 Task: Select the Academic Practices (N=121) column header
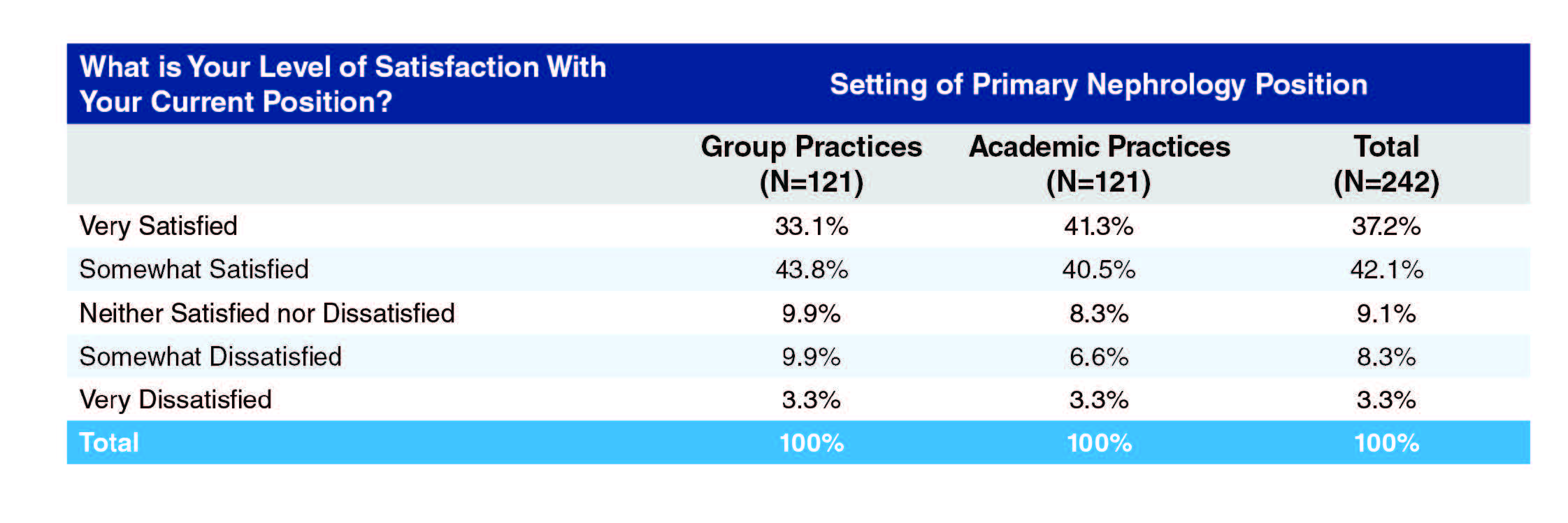[x=1099, y=164]
